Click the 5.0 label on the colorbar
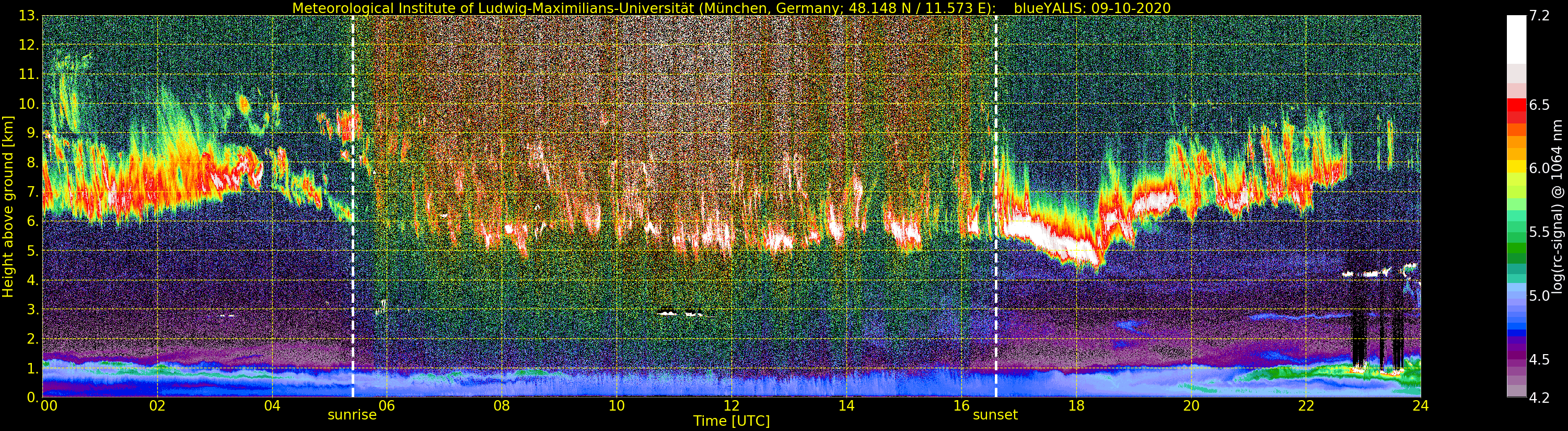The width and height of the screenshot is (1568, 431). coord(1539,296)
